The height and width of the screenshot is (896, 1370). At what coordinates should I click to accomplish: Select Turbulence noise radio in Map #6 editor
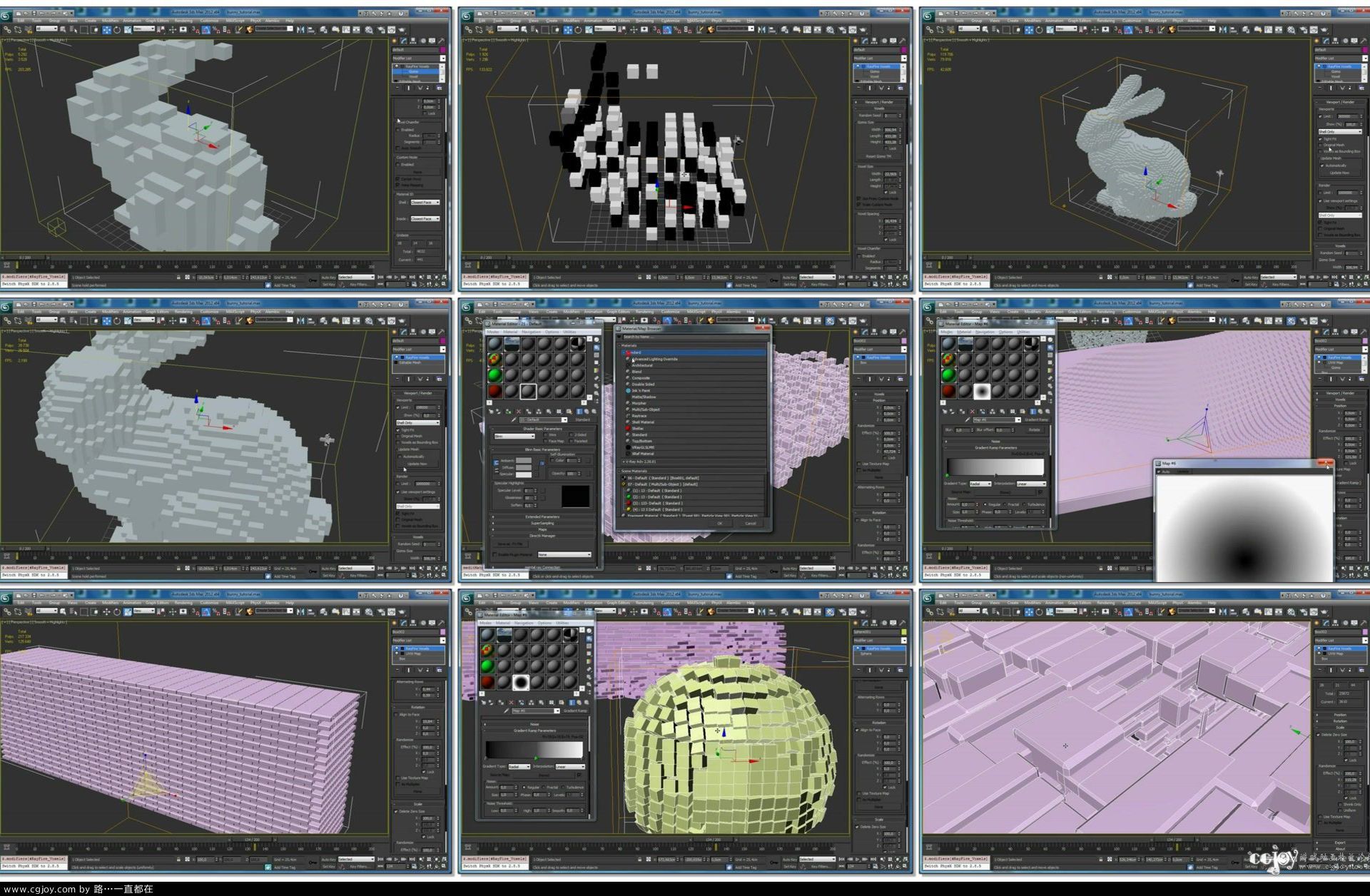pyautogui.click(x=1024, y=504)
